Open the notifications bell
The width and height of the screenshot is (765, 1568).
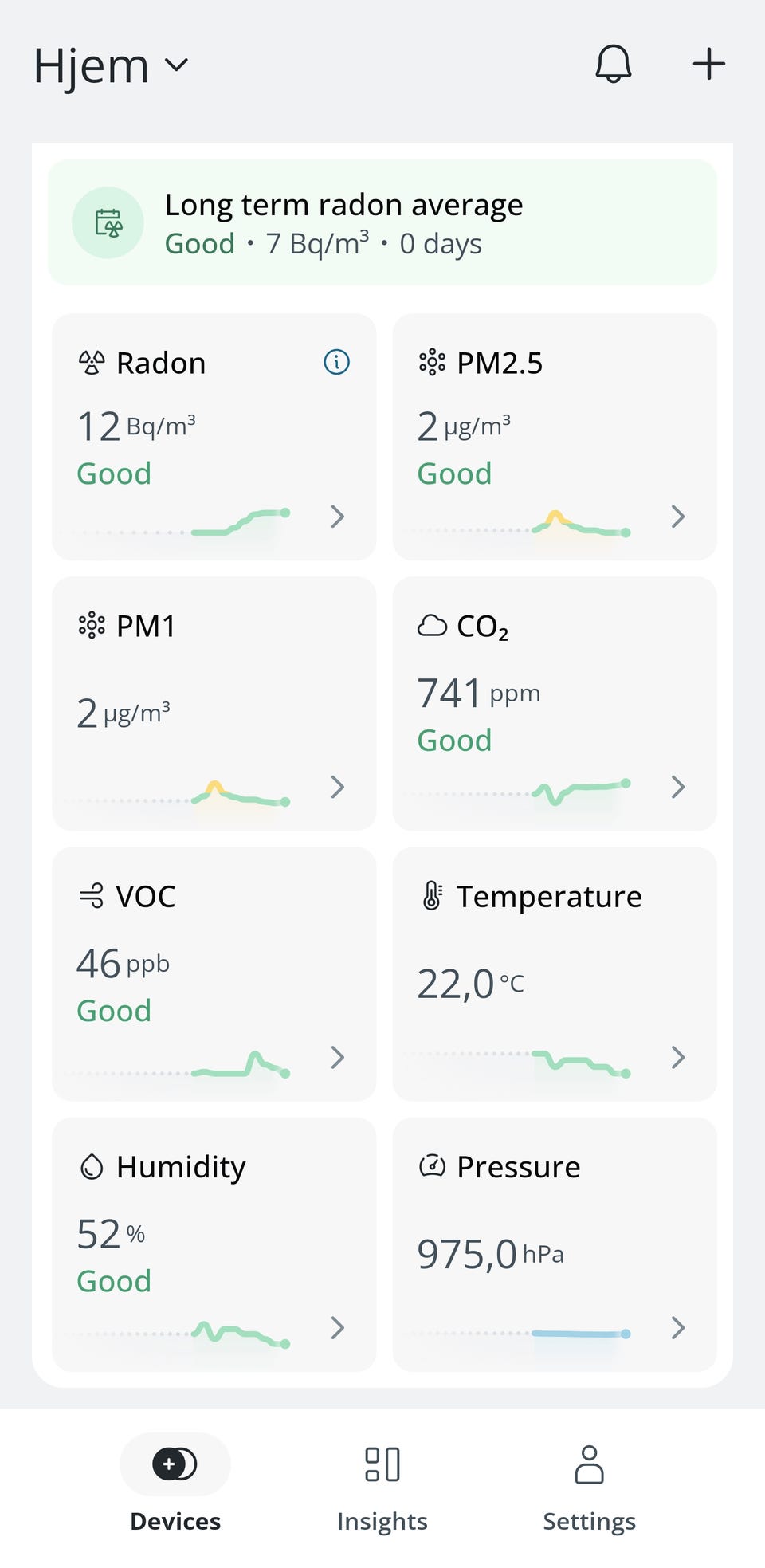pos(613,64)
